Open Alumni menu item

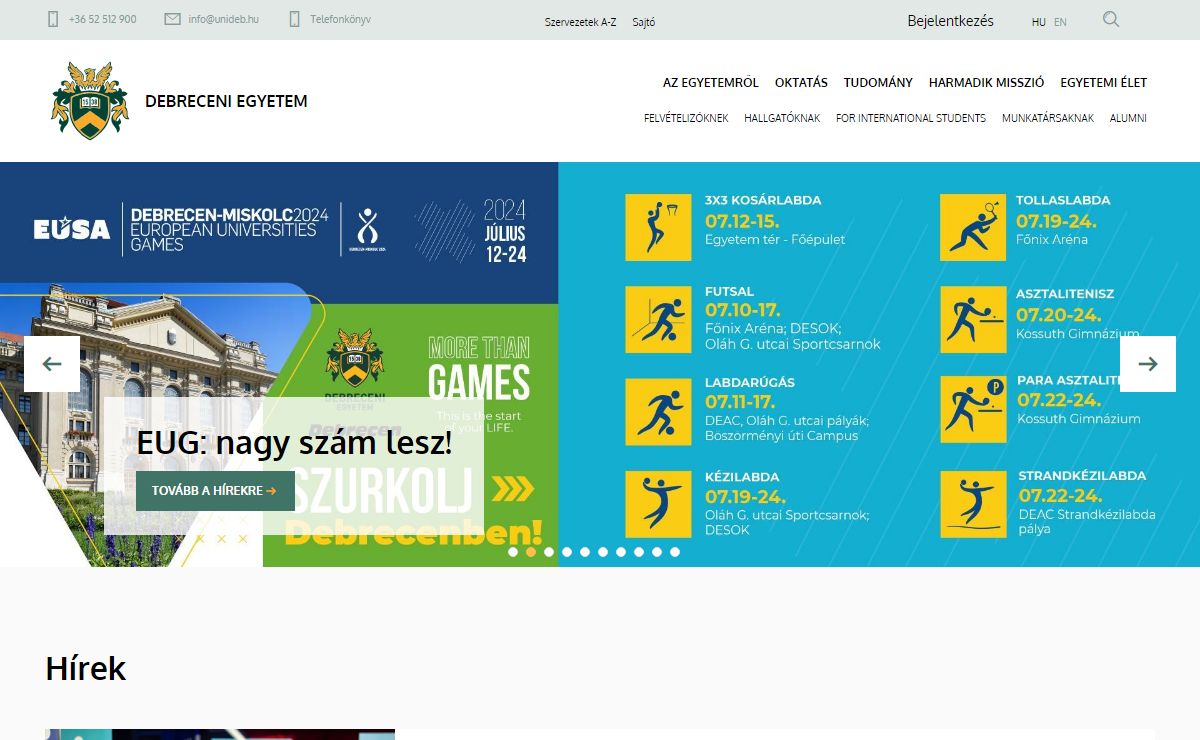pyautogui.click(x=1128, y=118)
